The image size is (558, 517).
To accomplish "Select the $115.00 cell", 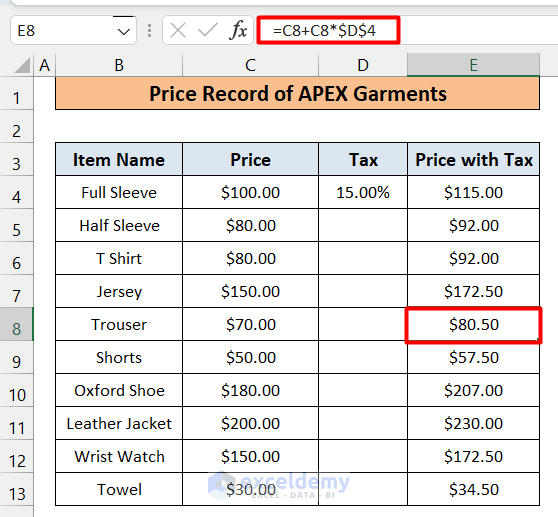I will [x=473, y=192].
